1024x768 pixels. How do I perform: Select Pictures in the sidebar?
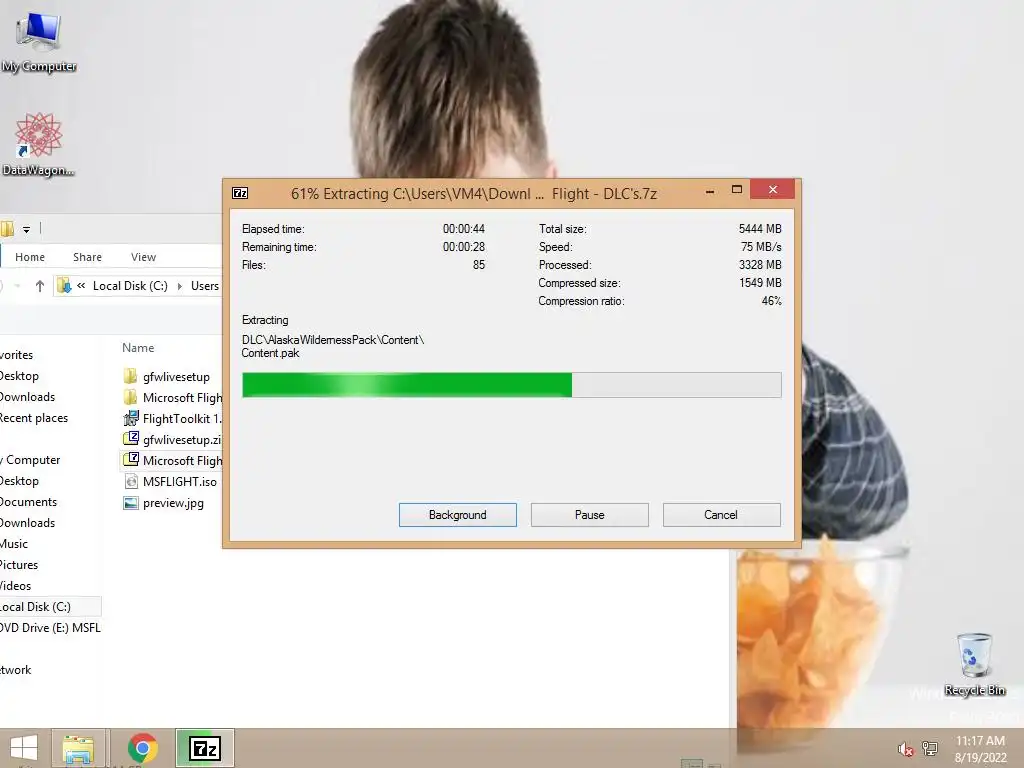pos(19,564)
